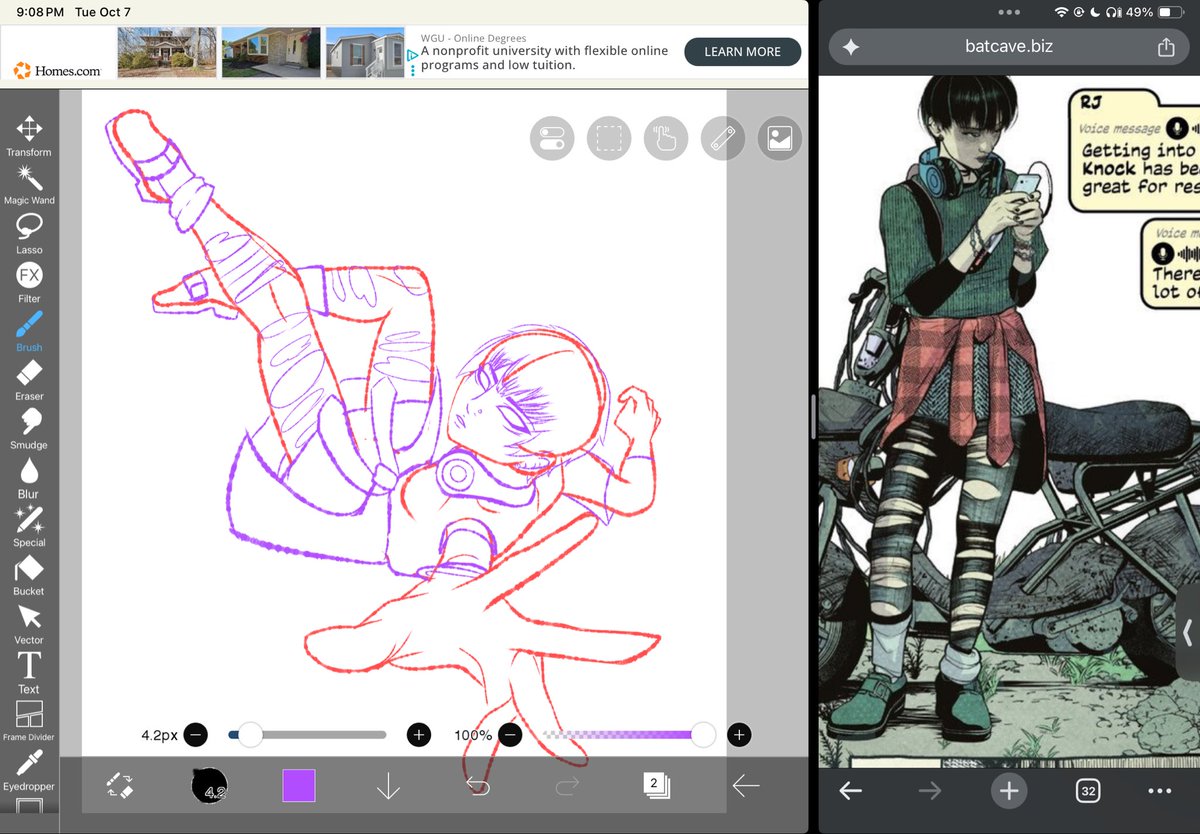The image size is (1200, 834).
Task: Select the Eyedropper tool
Action: 29,771
